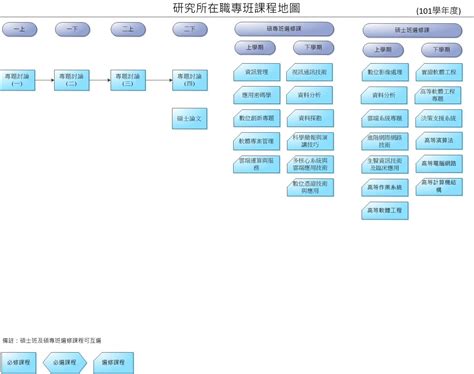
Task: Click the 雲端系統專題 elective box
Action: tap(385, 118)
